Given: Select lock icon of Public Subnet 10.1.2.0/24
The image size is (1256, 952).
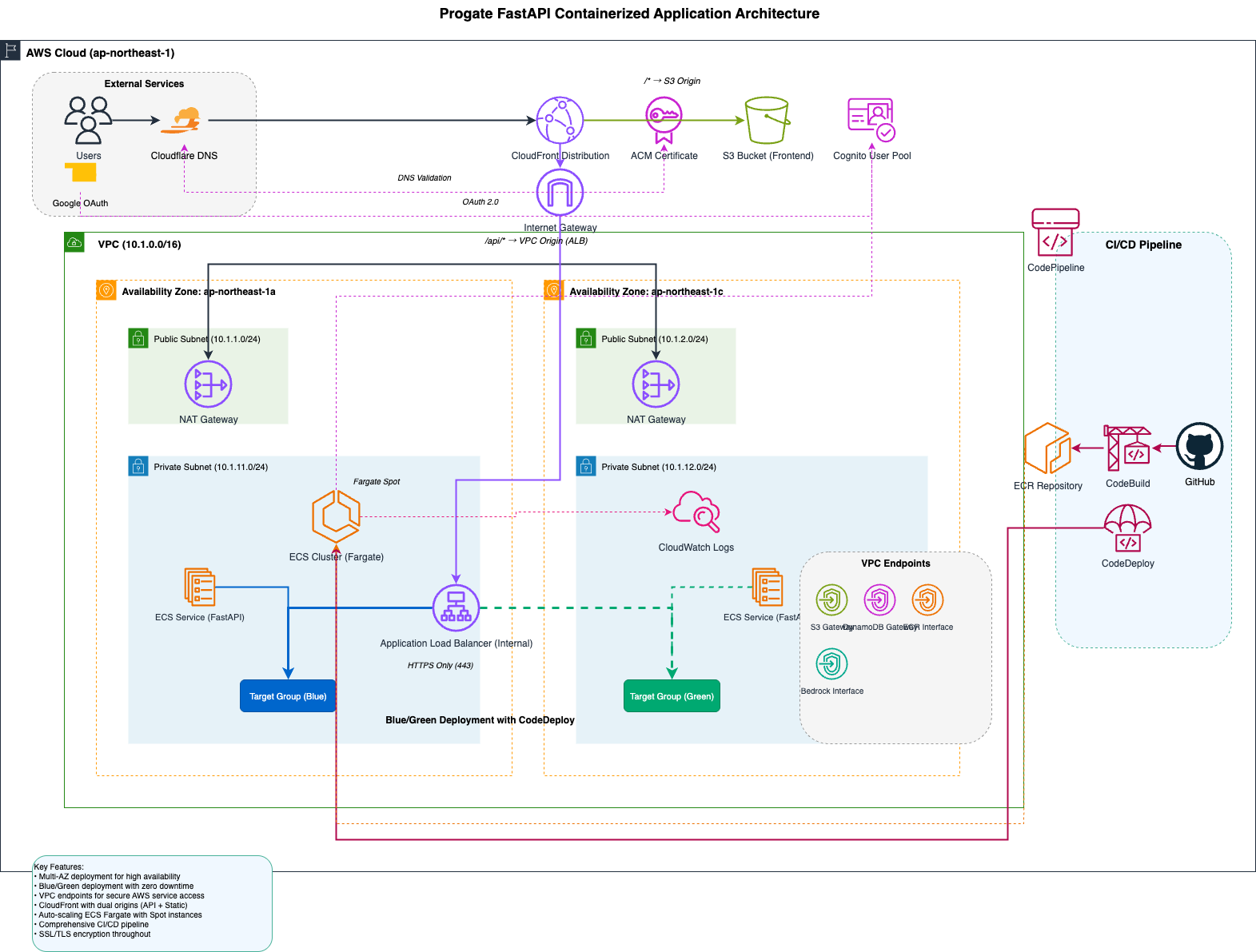Looking at the screenshot, I should pyautogui.click(x=586, y=338).
